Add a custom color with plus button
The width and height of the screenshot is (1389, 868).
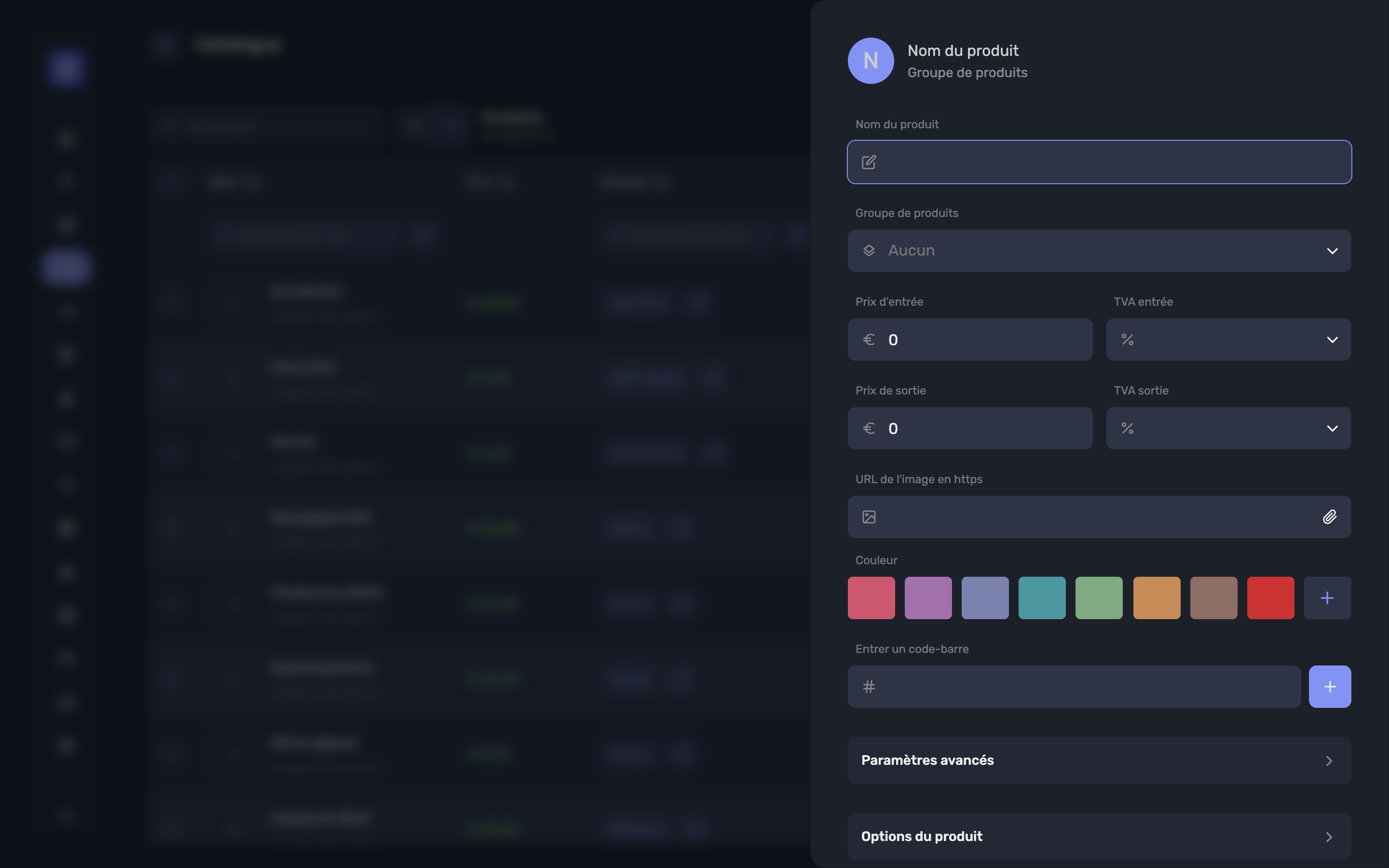tap(1327, 597)
